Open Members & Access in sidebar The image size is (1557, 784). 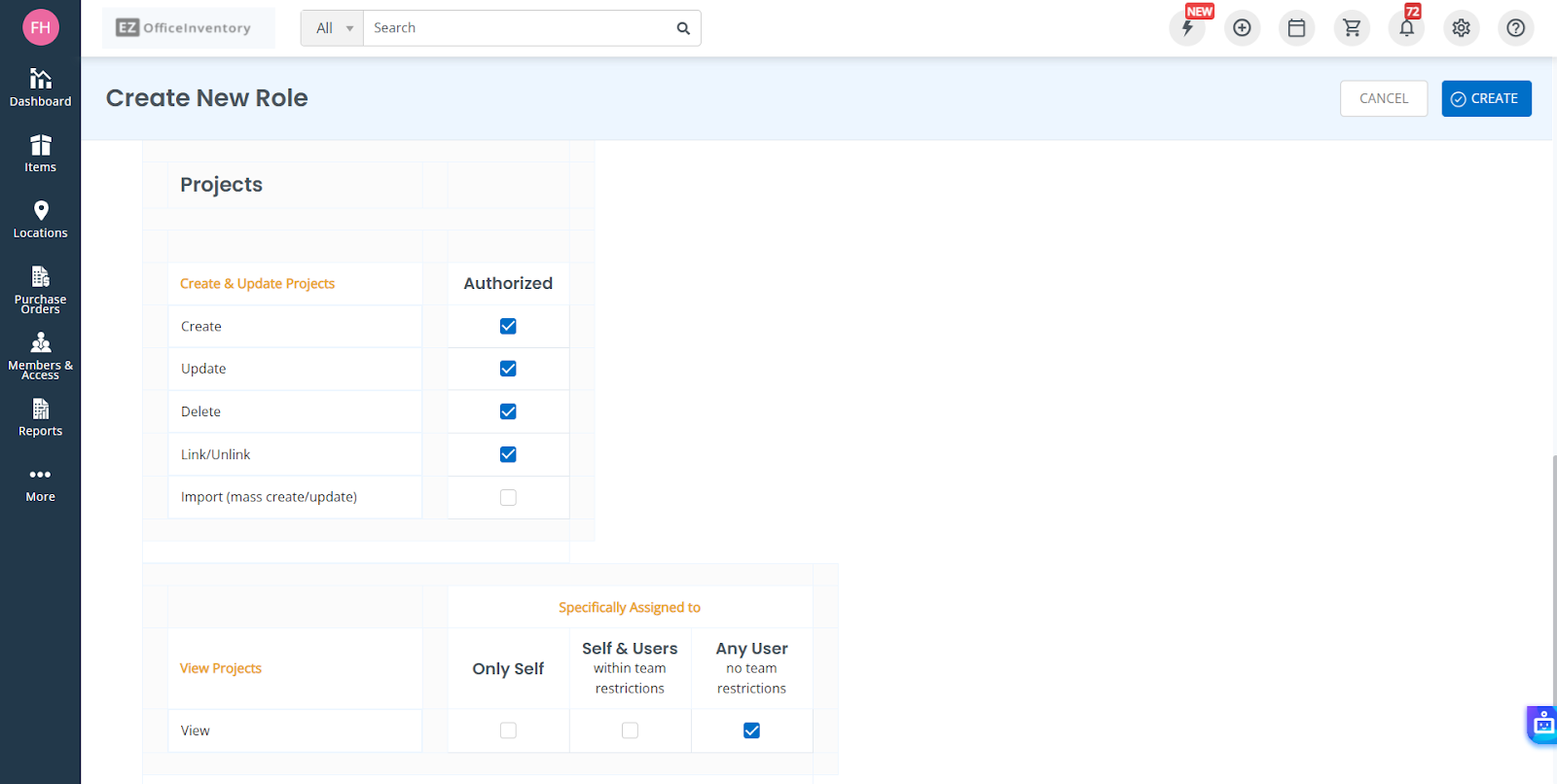point(40,355)
